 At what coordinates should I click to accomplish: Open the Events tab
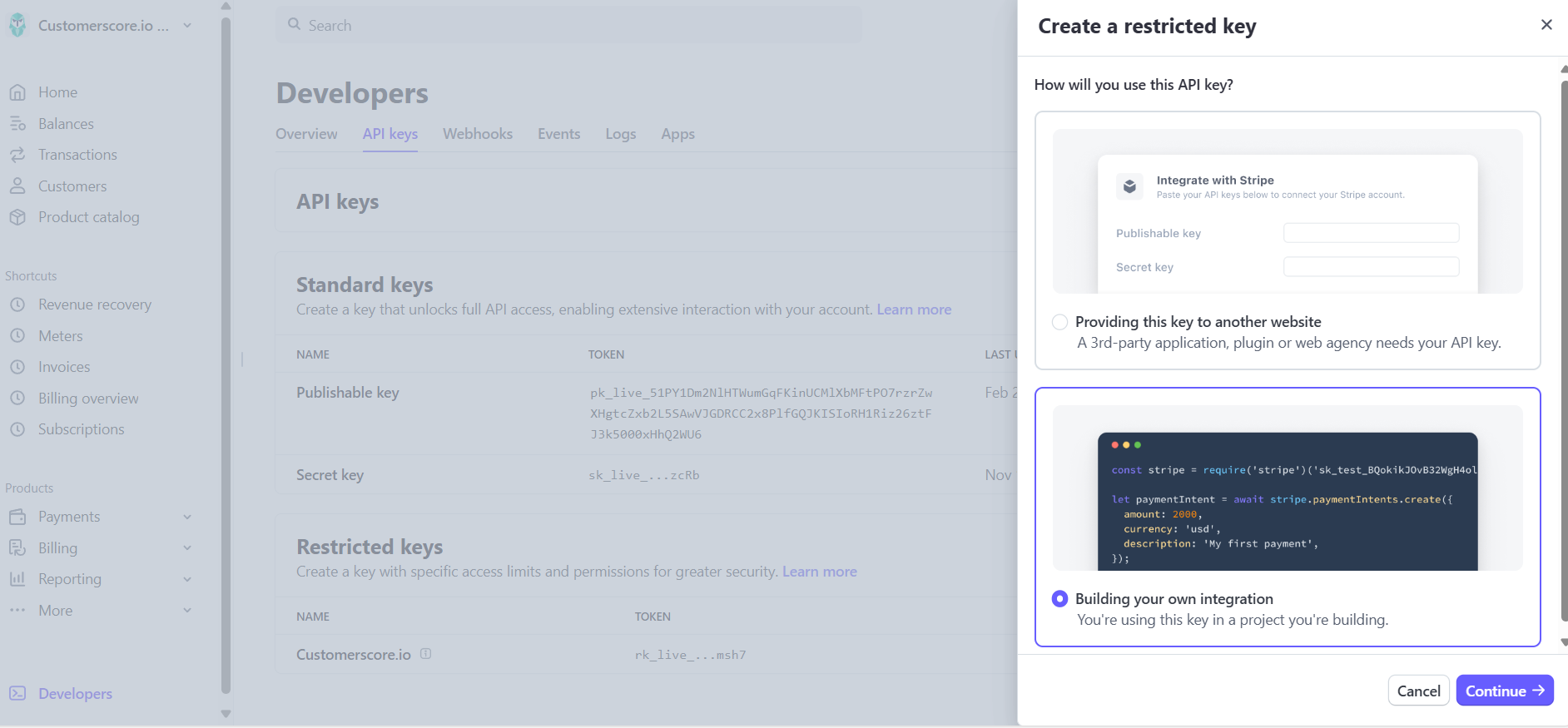(558, 134)
